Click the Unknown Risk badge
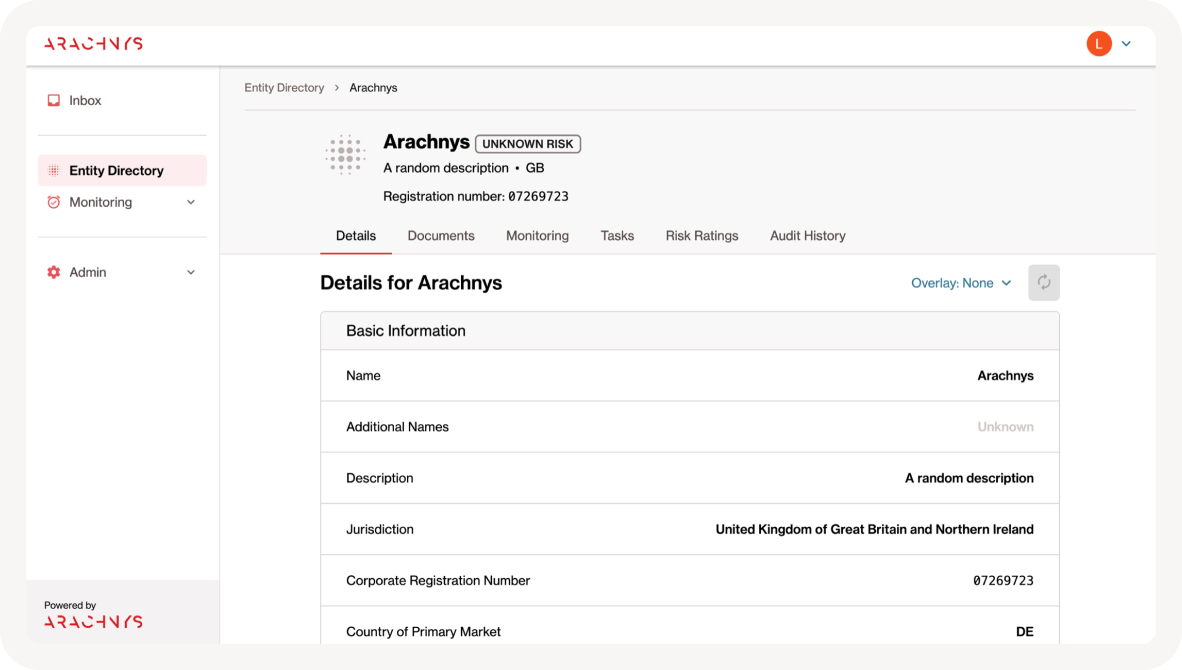 pos(528,144)
